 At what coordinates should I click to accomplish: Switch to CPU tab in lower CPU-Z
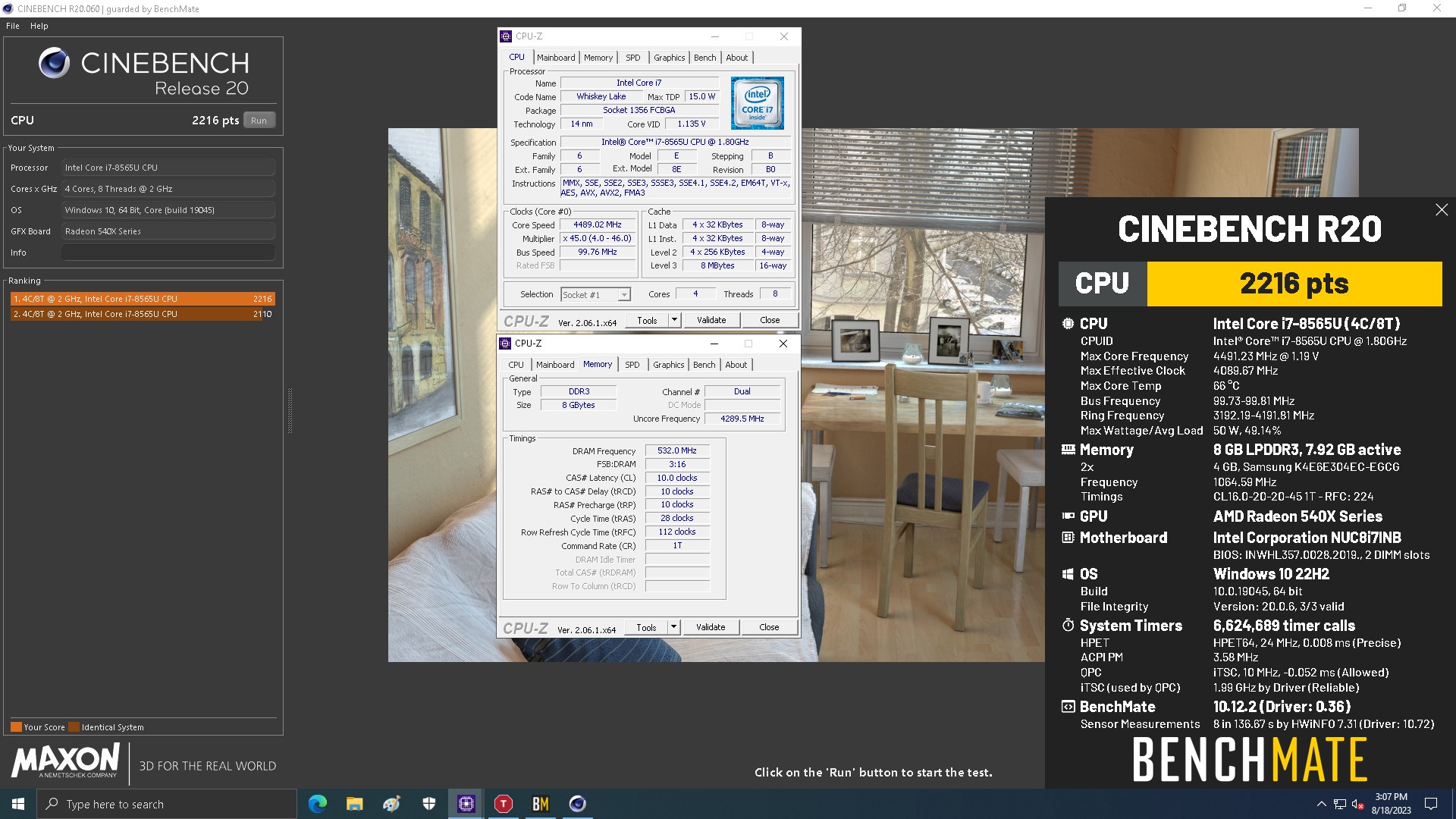pos(516,365)
